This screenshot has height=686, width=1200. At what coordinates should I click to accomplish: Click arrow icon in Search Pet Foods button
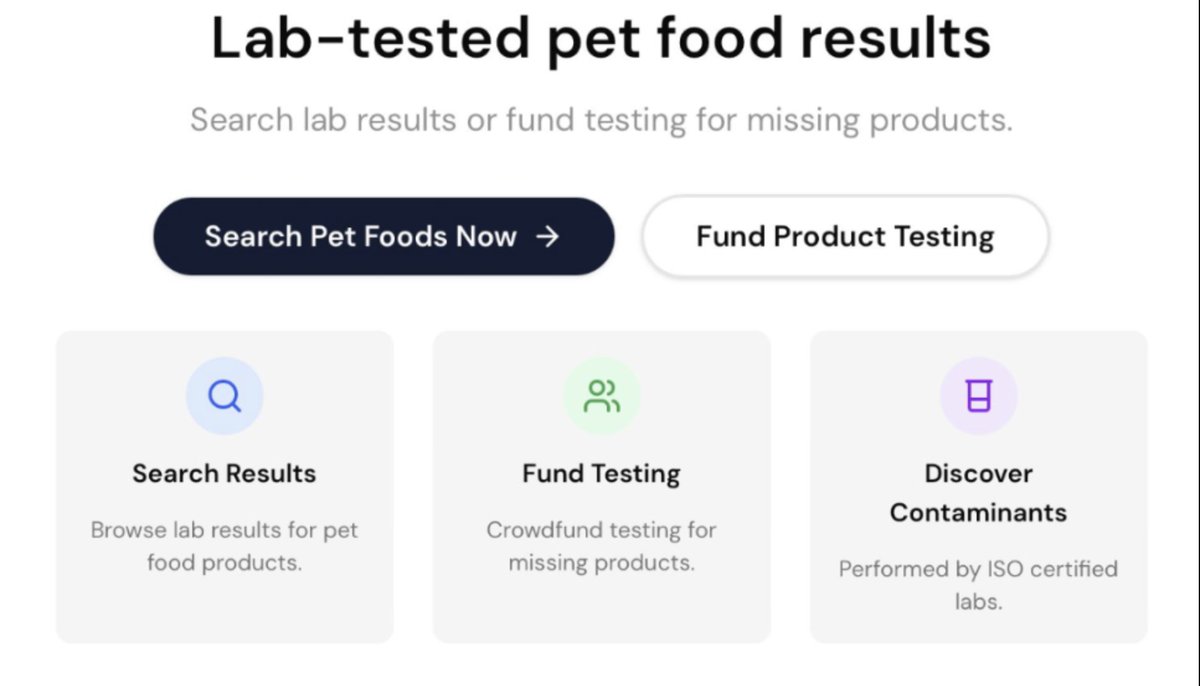tap(547, 236)
